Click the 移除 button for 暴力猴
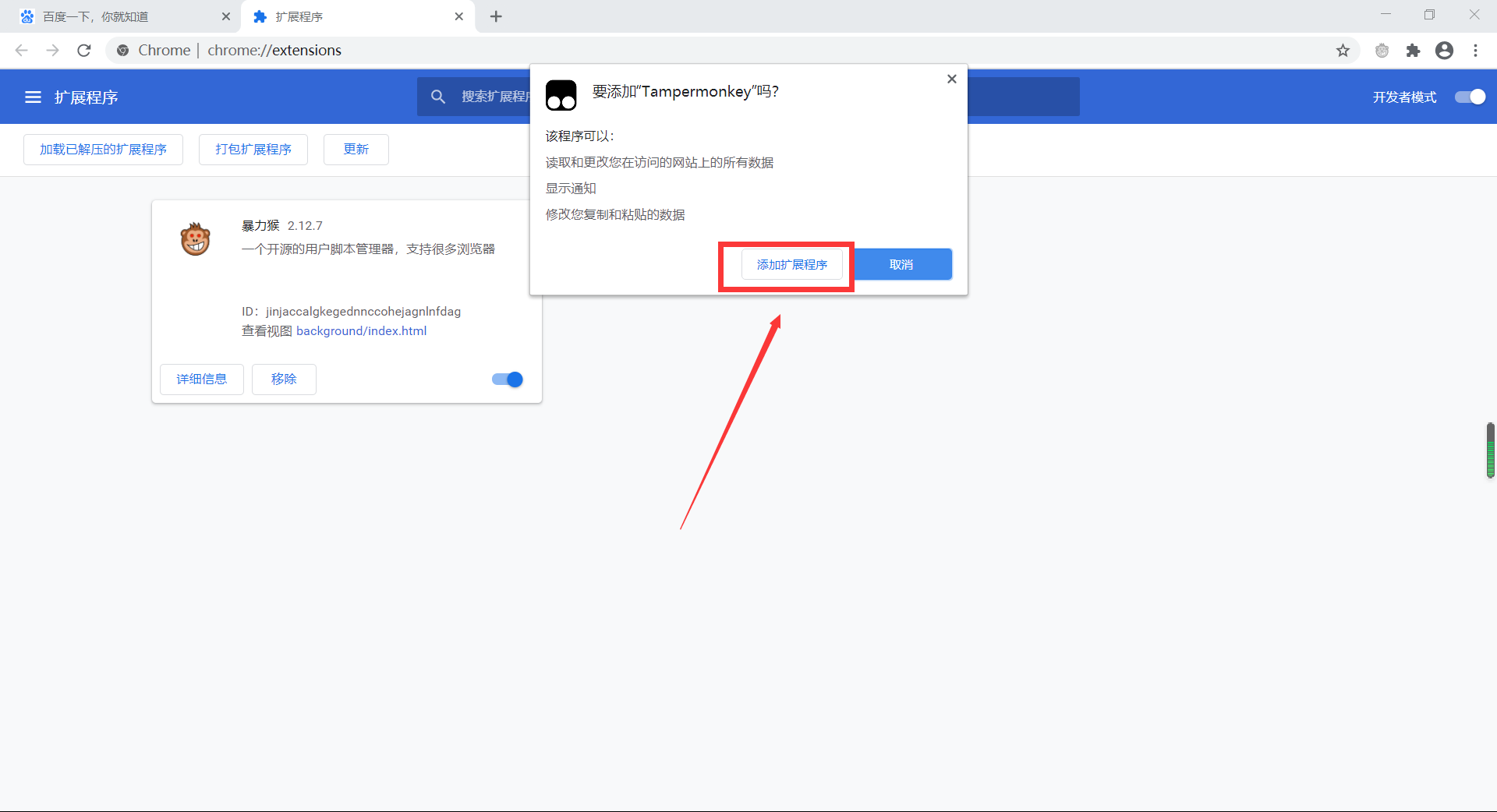This screenshot has height=812, width=1497. point(284,380)
